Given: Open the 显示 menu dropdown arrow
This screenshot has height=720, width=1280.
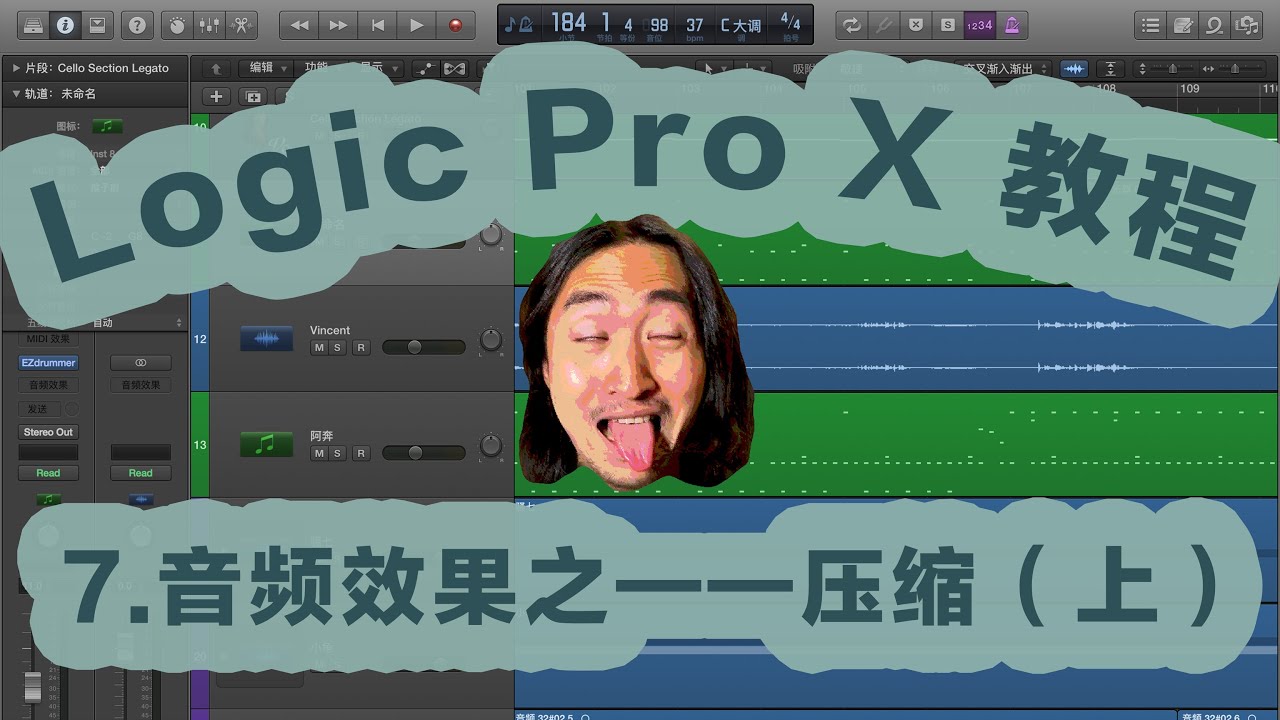Looking at the screenshot, I should [x=396, y=69].
